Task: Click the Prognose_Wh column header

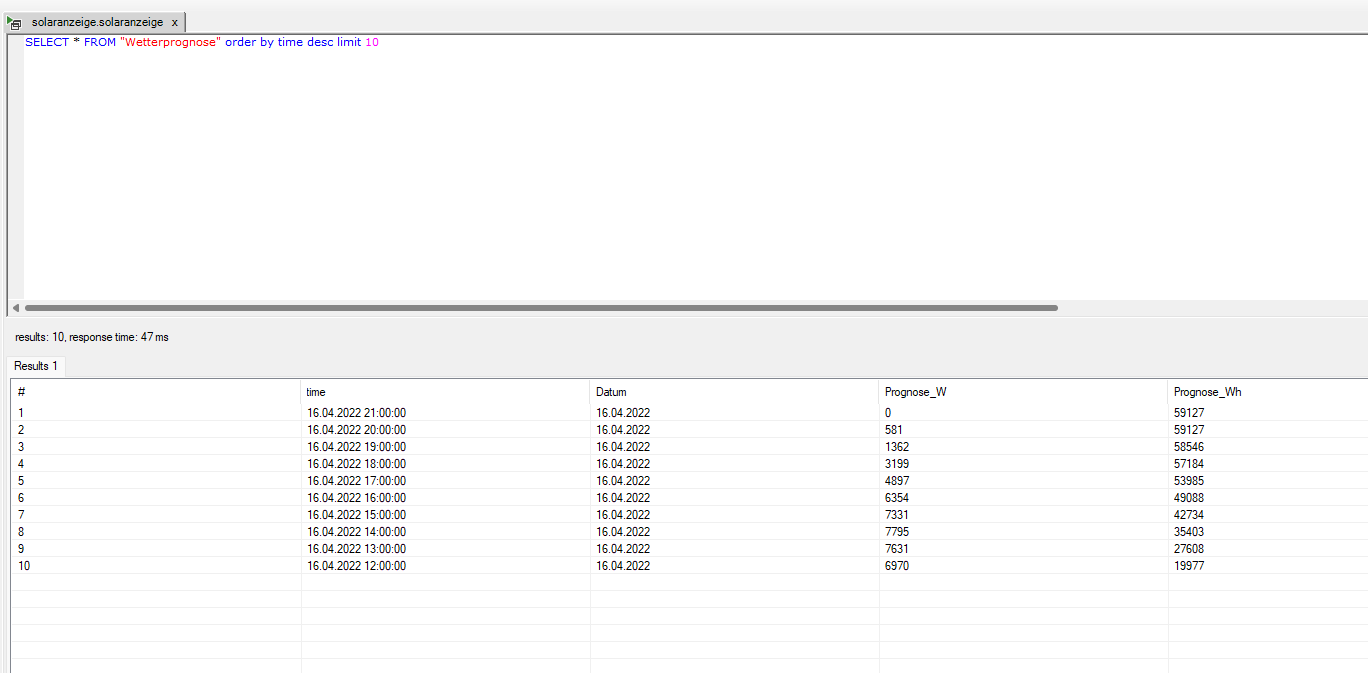Action: 1207,392
